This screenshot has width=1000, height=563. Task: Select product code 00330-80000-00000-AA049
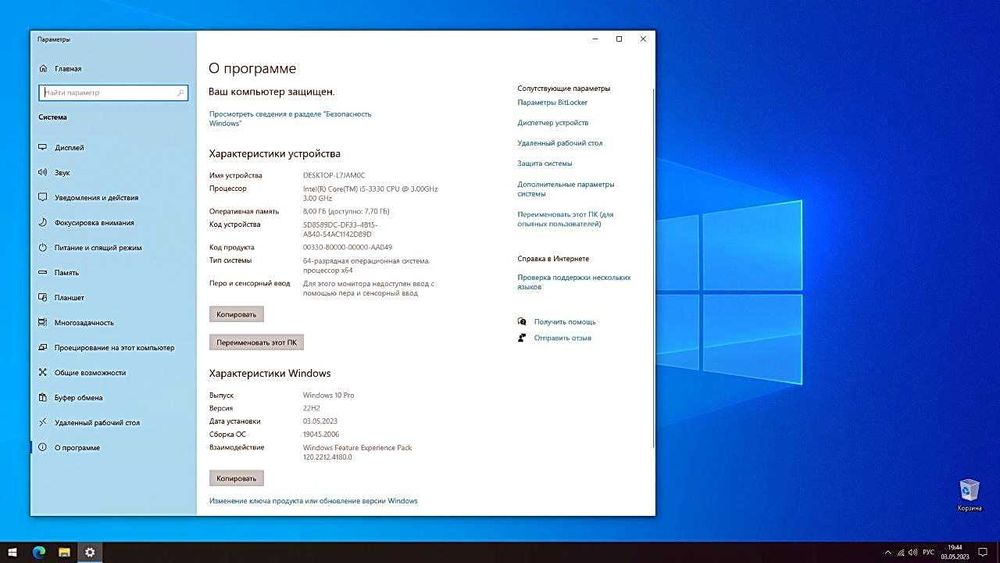tap(348, 247)
